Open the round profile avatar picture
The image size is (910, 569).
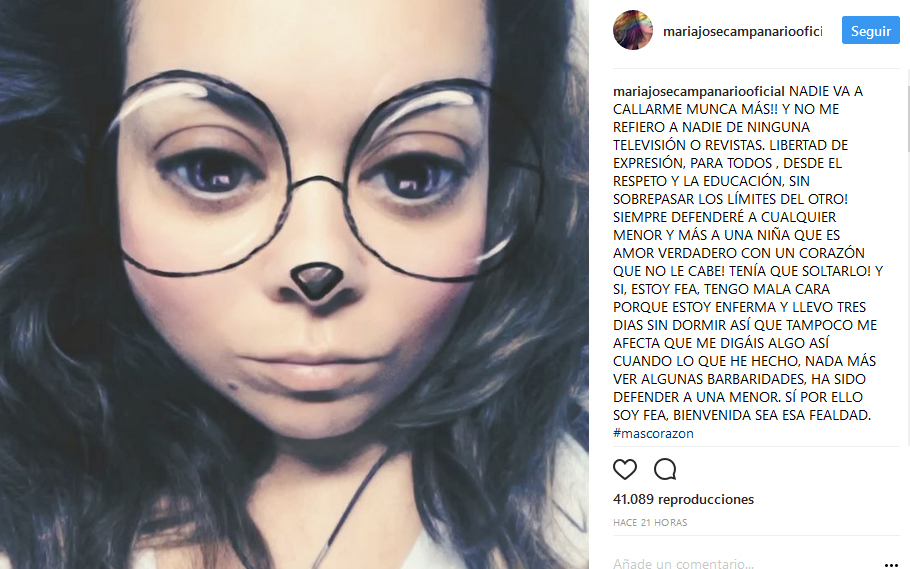pos(633,30)
